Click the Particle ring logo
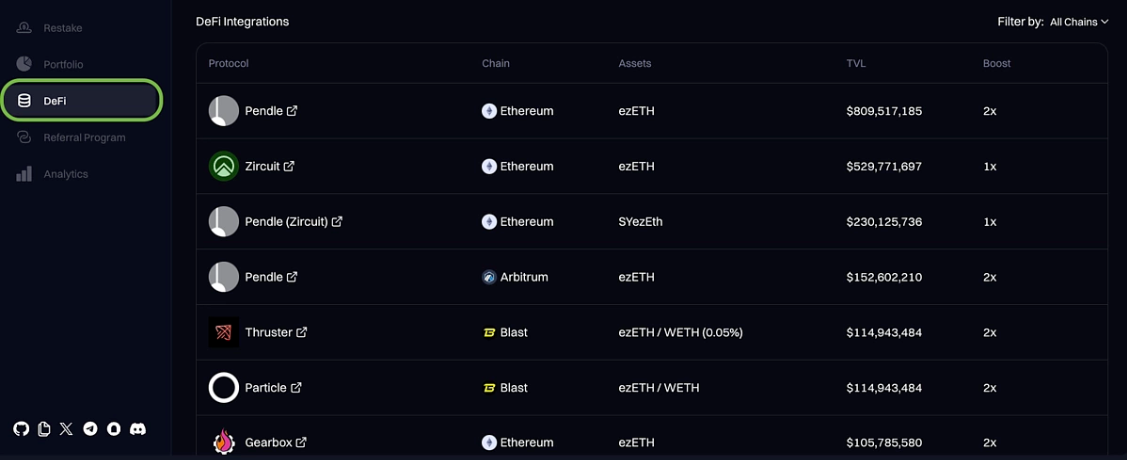The width and height of the screenshot is (1127, 460). (x=223, y=387)
